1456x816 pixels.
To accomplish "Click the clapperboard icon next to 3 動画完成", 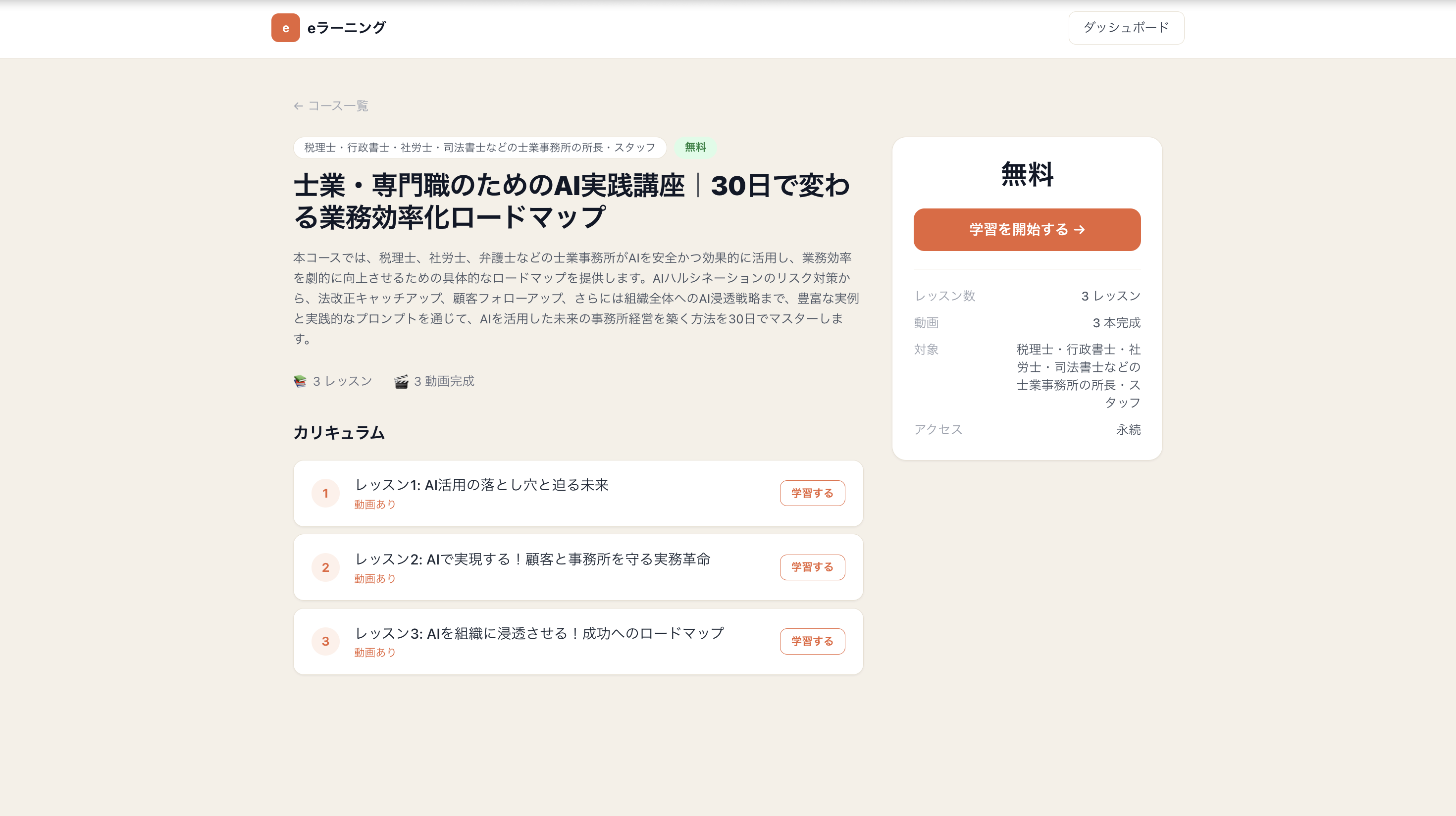I will 401,381.
